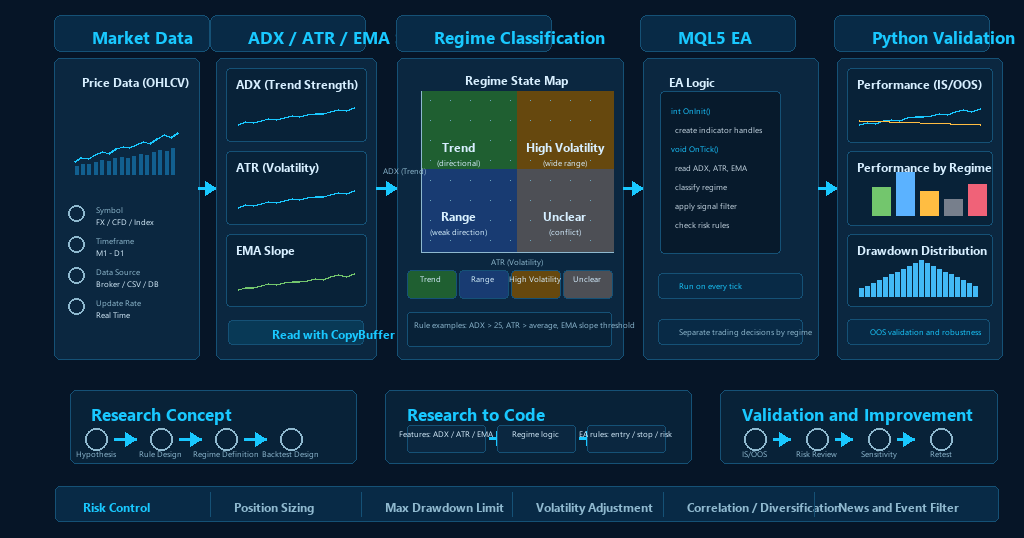Click the Rule Design step circle
The image size is (1024, 538).
click(x=161, y=439)
